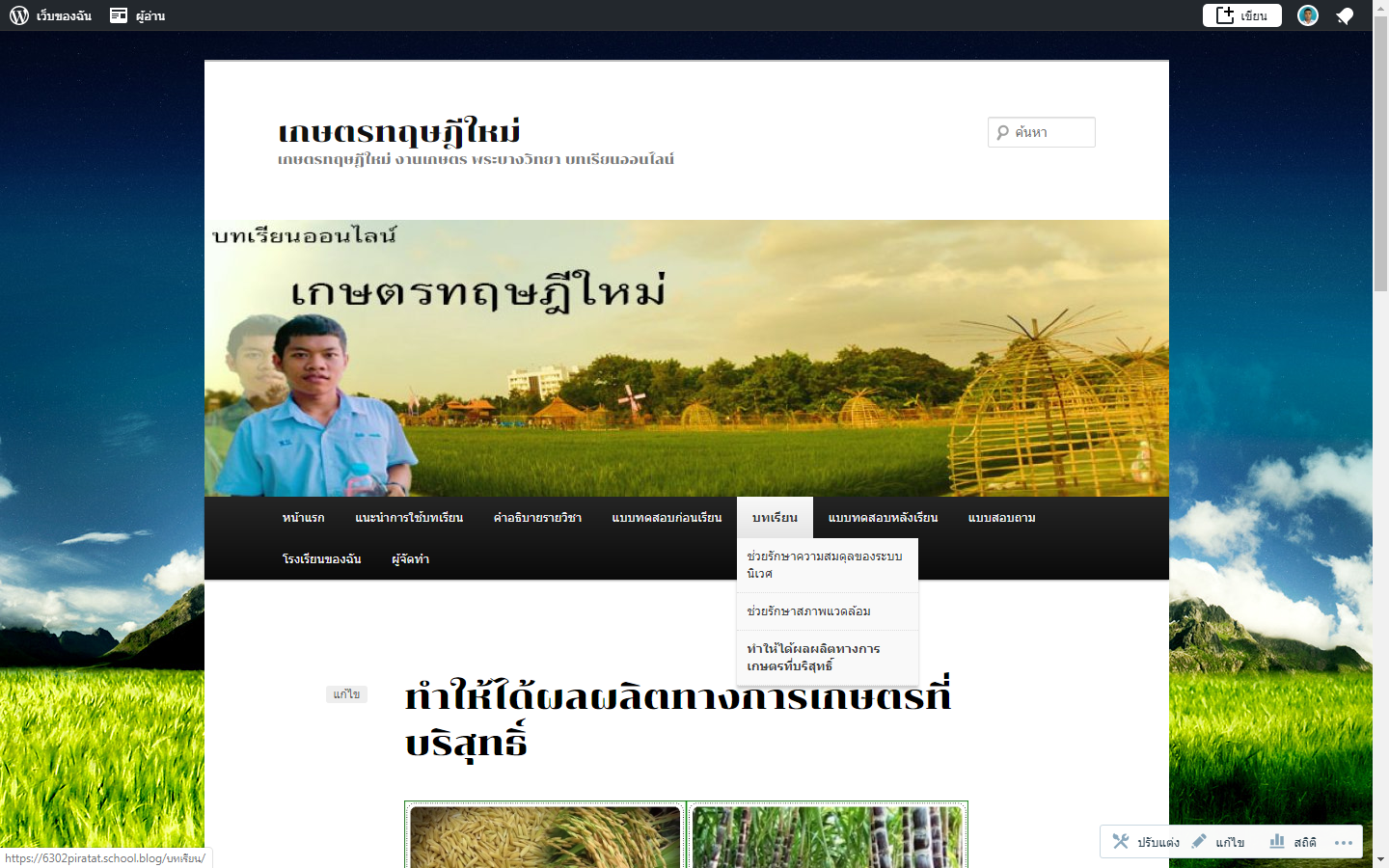Click the site title เกษตรทฤษฎีใหม่ link
Image resolution: width=1389 pixels, height=868 pixels.
(x=398, y=131)
